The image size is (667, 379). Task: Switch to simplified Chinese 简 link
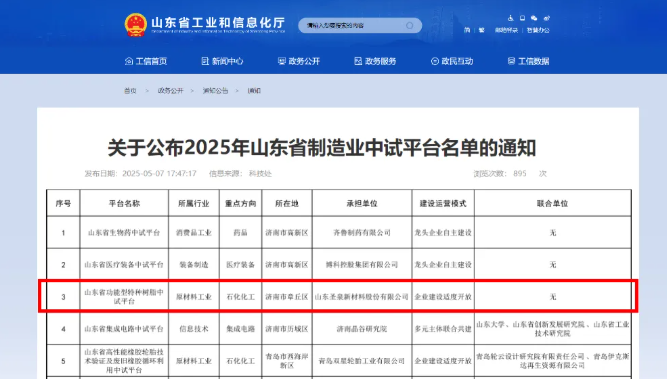[467, 30]
